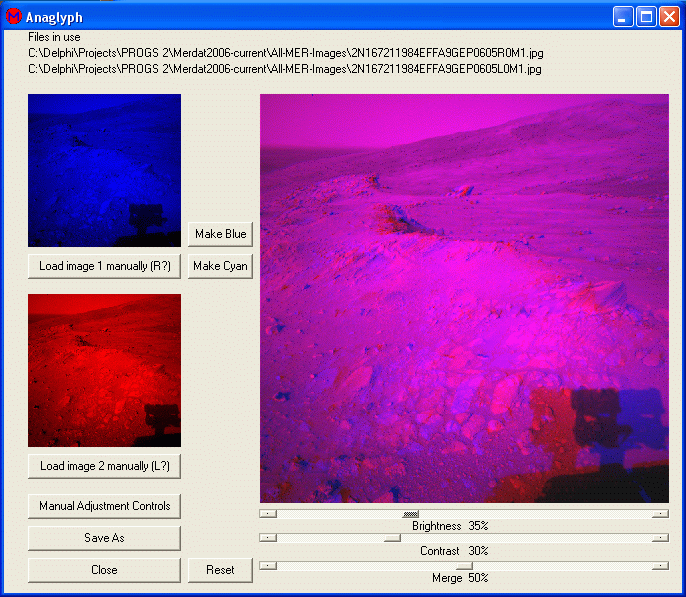
Task: Click right arrow of Merge scrollbar
Action: tap(660, 566)
